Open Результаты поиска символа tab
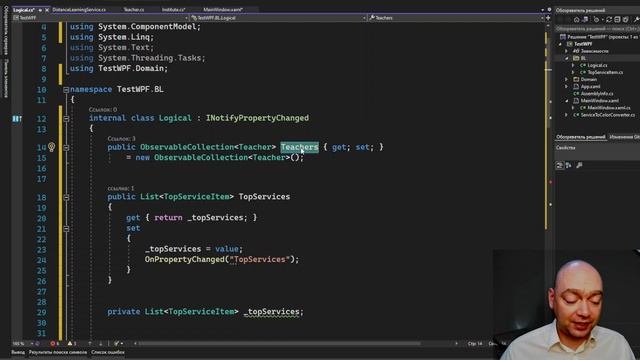The image size is (640, 360). pyautogui.click(x=58, y=352)
